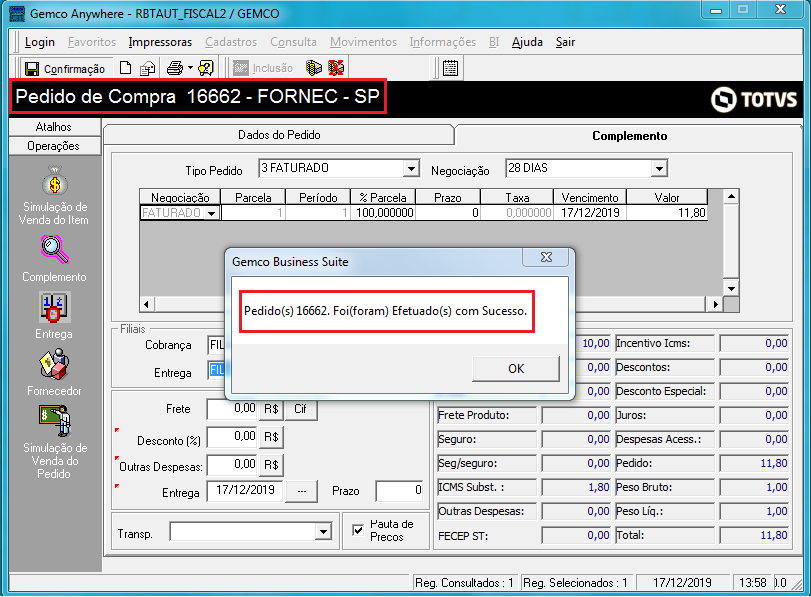
Task: Click OK in the success dialog
Action: (x=516, y=369)
